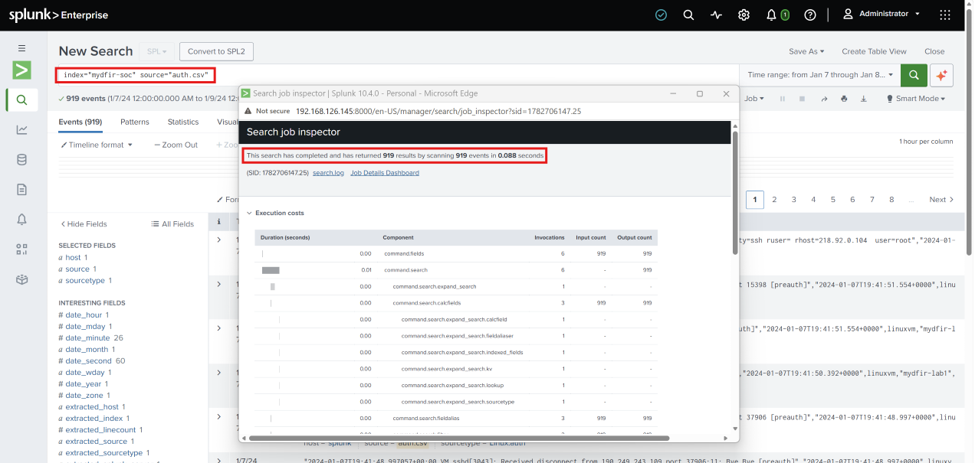Switch to the Statistics tab
The image size is (975, 463).
pyautogui.click(x=183, y=122)
